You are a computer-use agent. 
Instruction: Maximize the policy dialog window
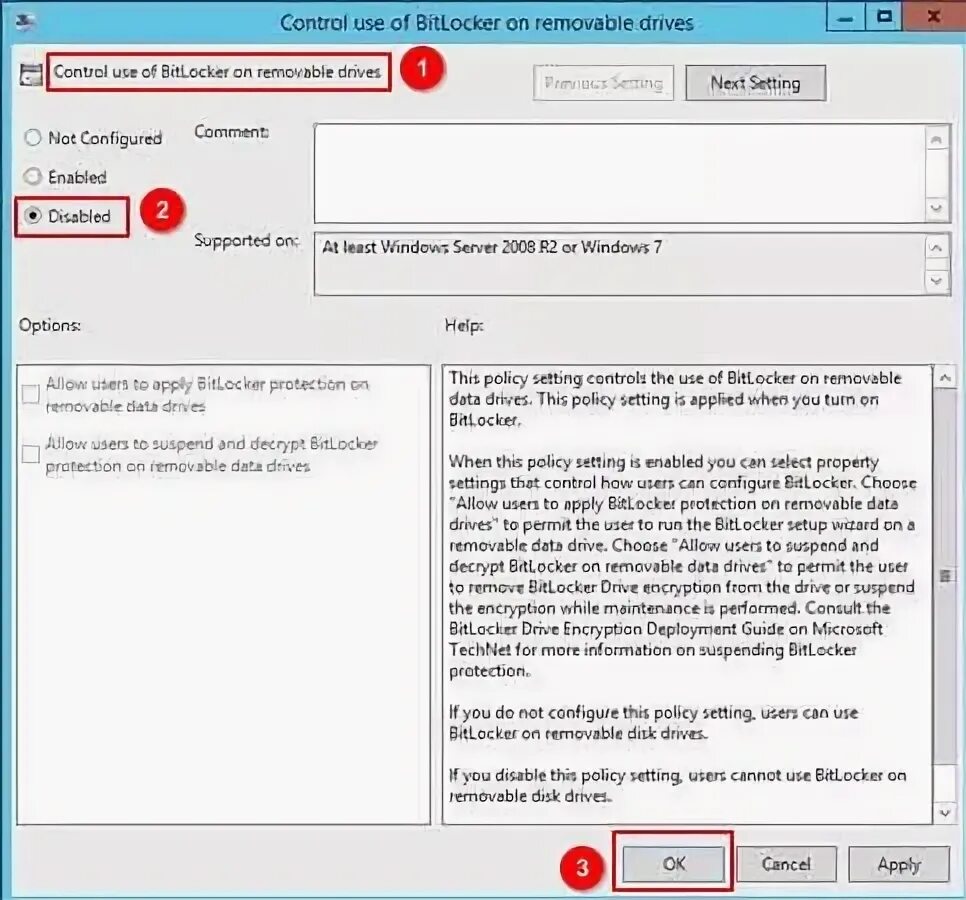click(884, 17)
